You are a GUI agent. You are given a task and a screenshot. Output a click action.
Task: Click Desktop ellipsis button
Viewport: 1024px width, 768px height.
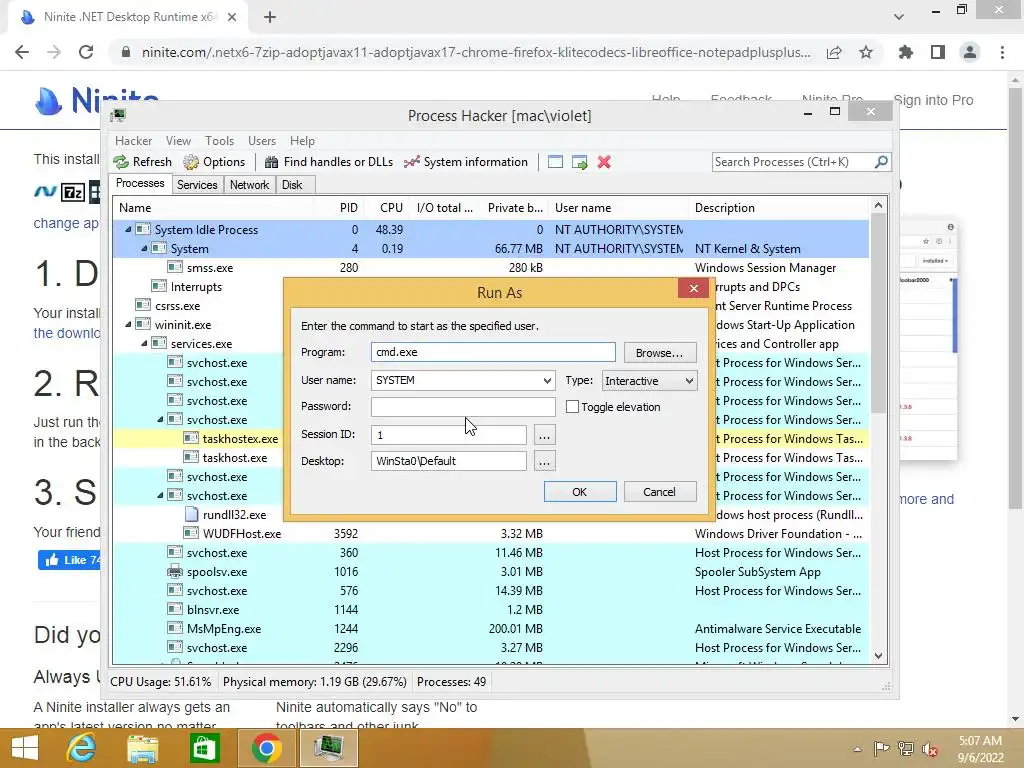click(544, 461)
